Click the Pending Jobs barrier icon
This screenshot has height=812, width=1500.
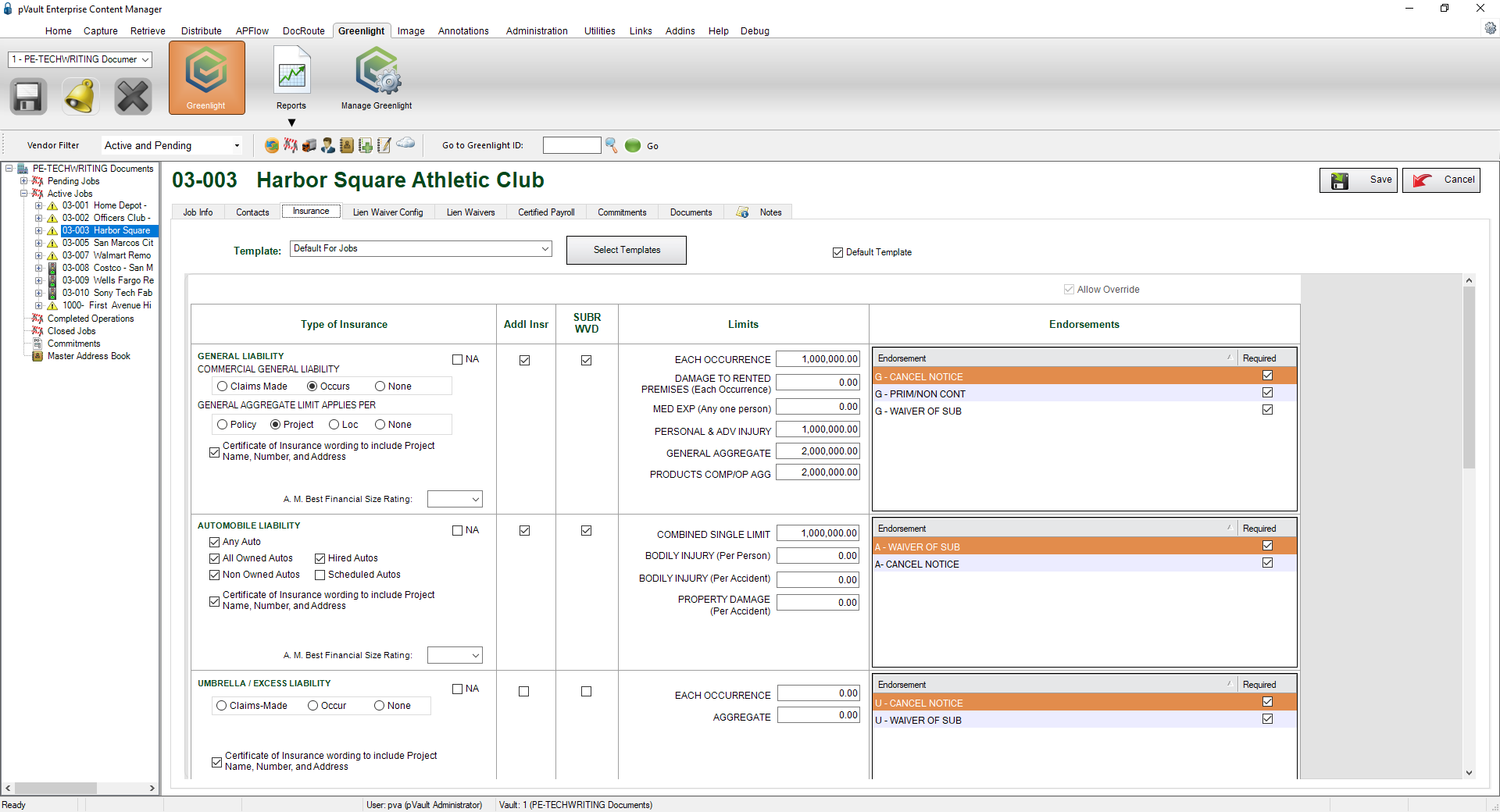coord(37,181)
